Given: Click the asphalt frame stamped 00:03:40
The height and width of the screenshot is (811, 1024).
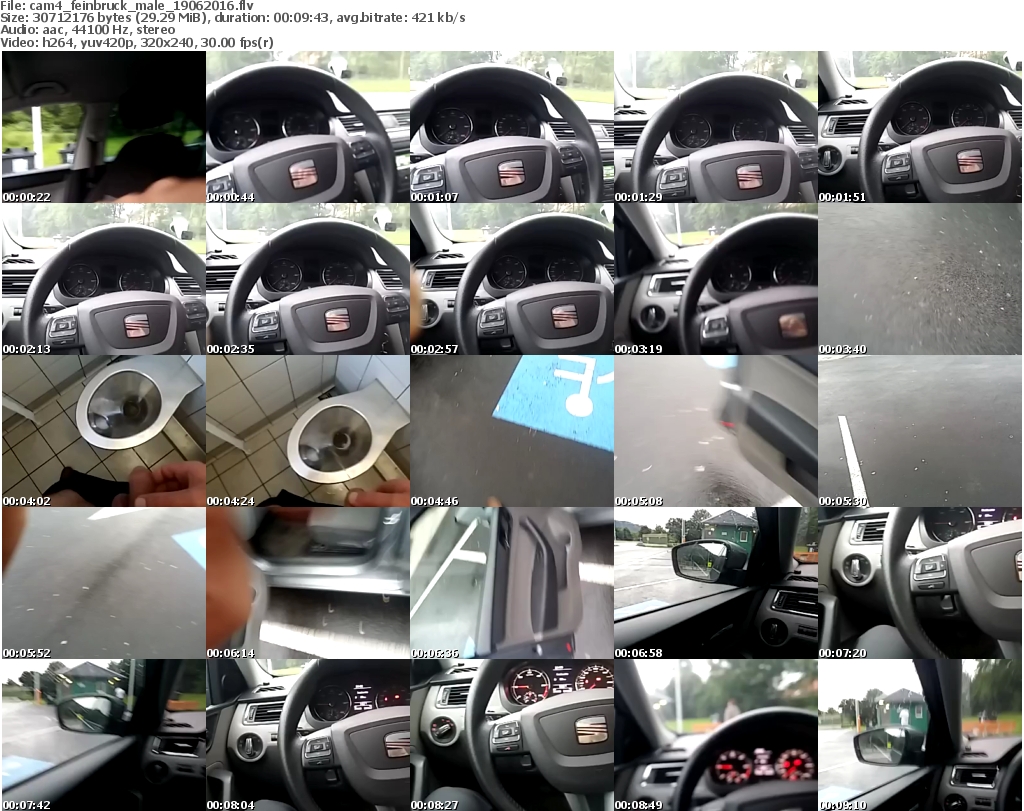Looking at the screenshot, I should pos(920,279).
